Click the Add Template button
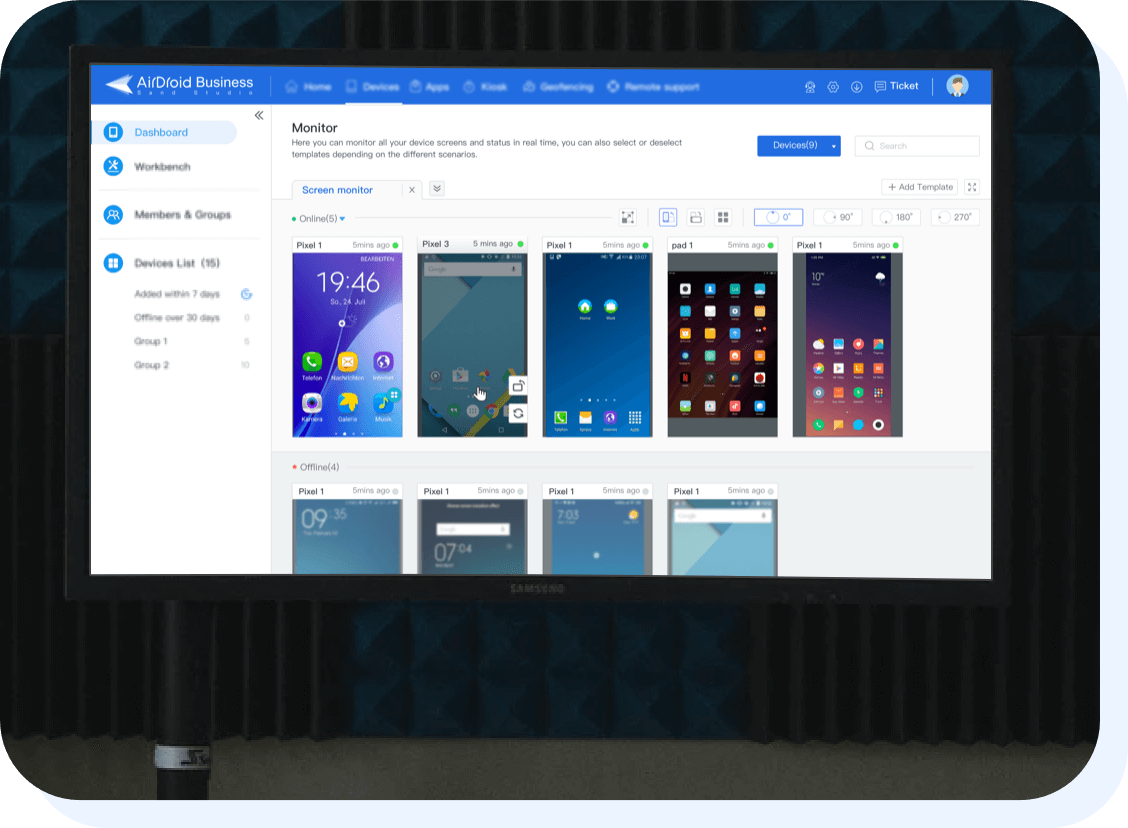This screenshot has height=828, width=1128. (x=920, y=187)
